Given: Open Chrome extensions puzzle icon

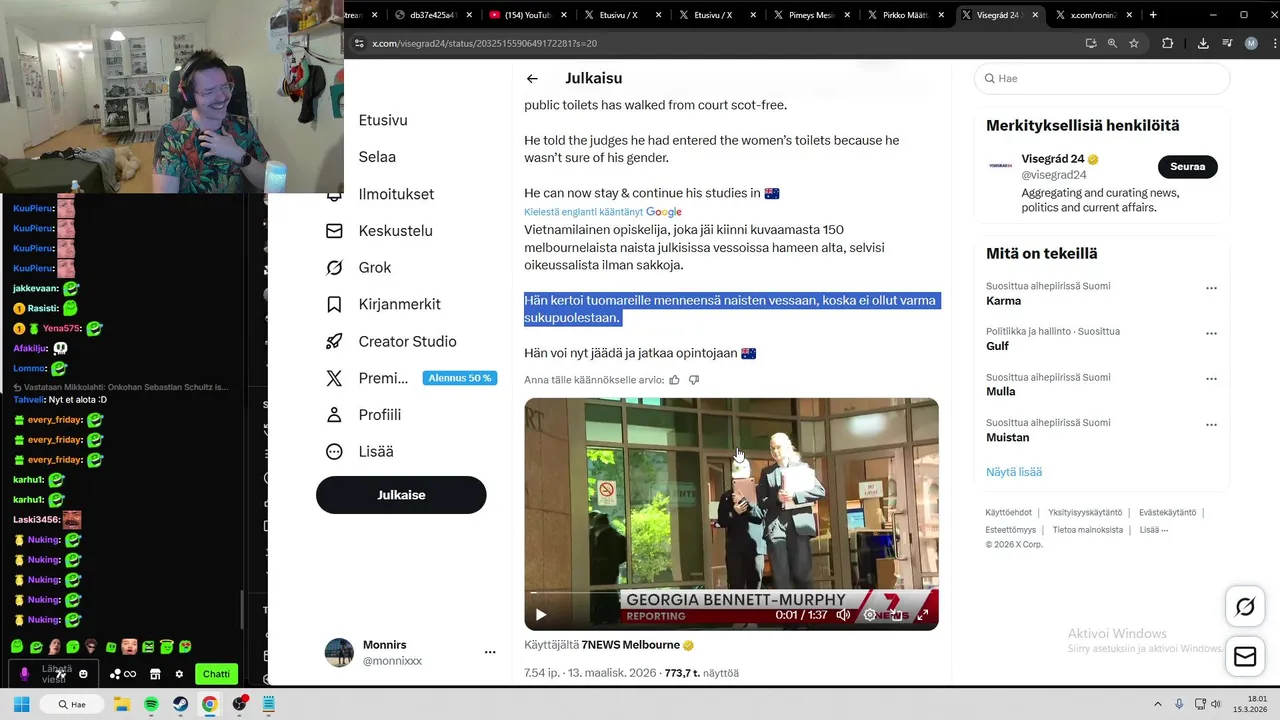Looking at the screenshot, I should tap(1167, 43).
